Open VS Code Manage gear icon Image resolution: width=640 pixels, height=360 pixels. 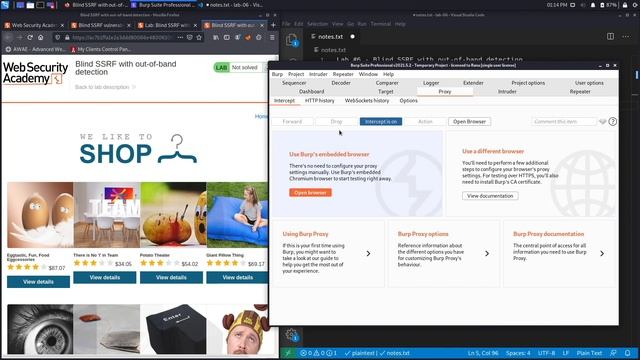291,335
